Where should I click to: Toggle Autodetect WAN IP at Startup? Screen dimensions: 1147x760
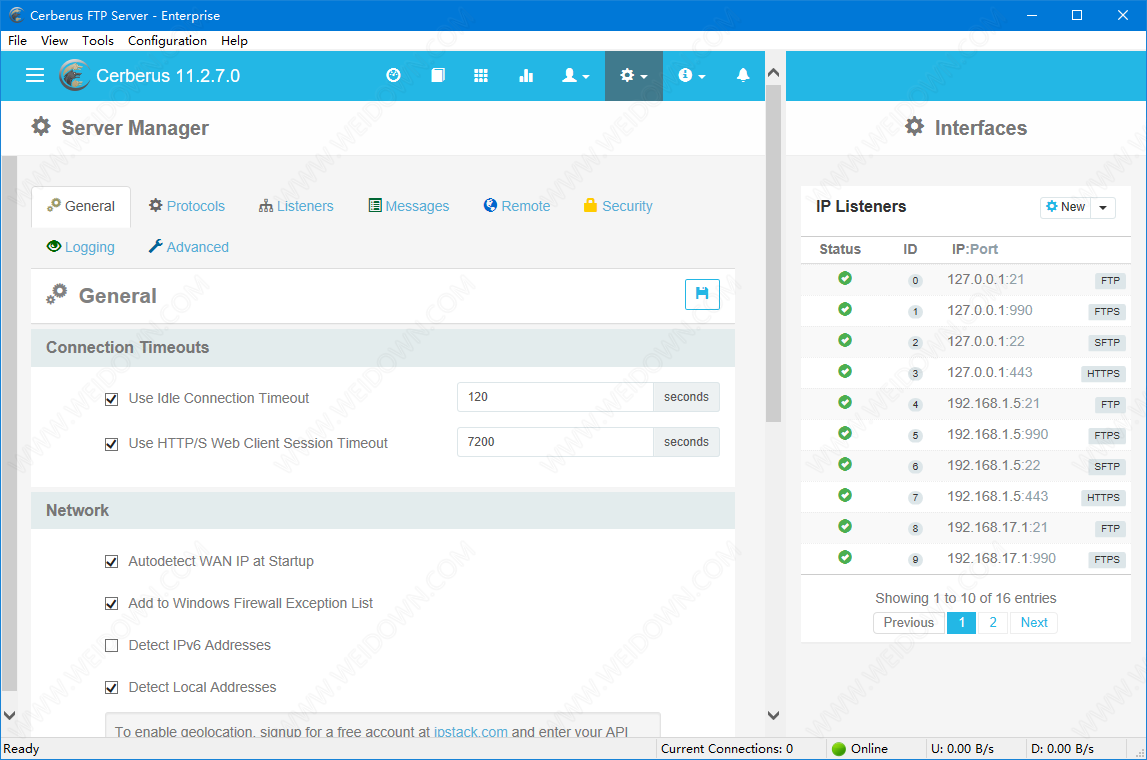click(111, 562)
